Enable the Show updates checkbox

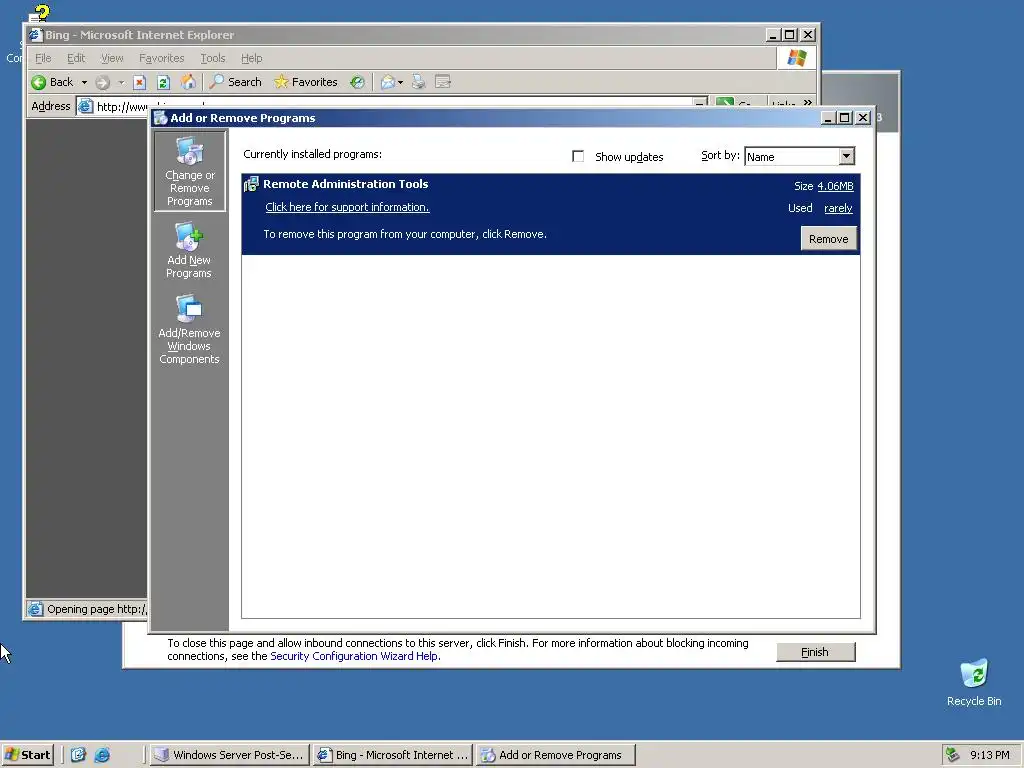[578, 156]
